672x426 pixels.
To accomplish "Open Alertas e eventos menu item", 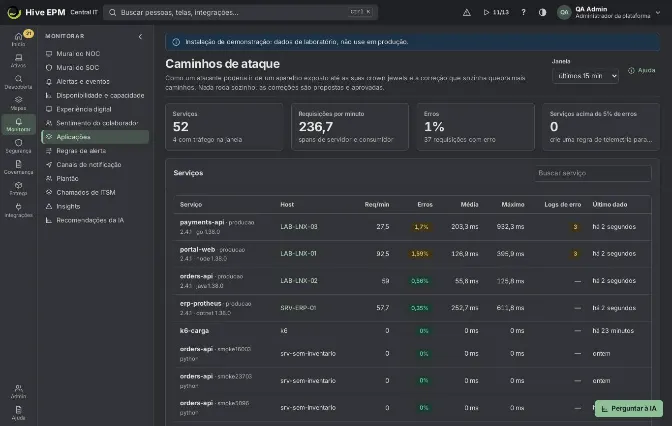I will [x=95, y=81].
